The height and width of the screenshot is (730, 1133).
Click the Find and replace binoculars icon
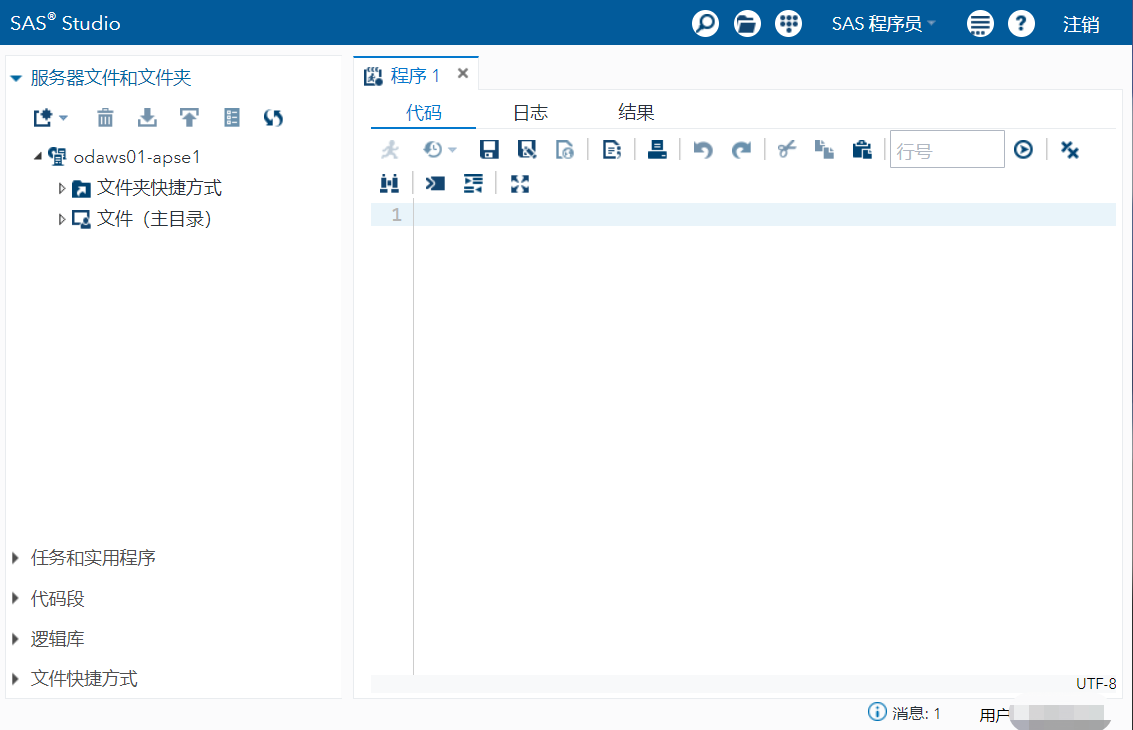point(389,184)
